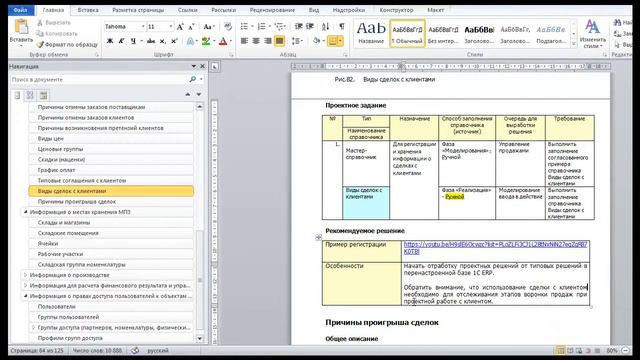Screen dimensions: 640x360
Task: Open the youtu.be hyperlink in document
Action: click(x=495, y=248)
